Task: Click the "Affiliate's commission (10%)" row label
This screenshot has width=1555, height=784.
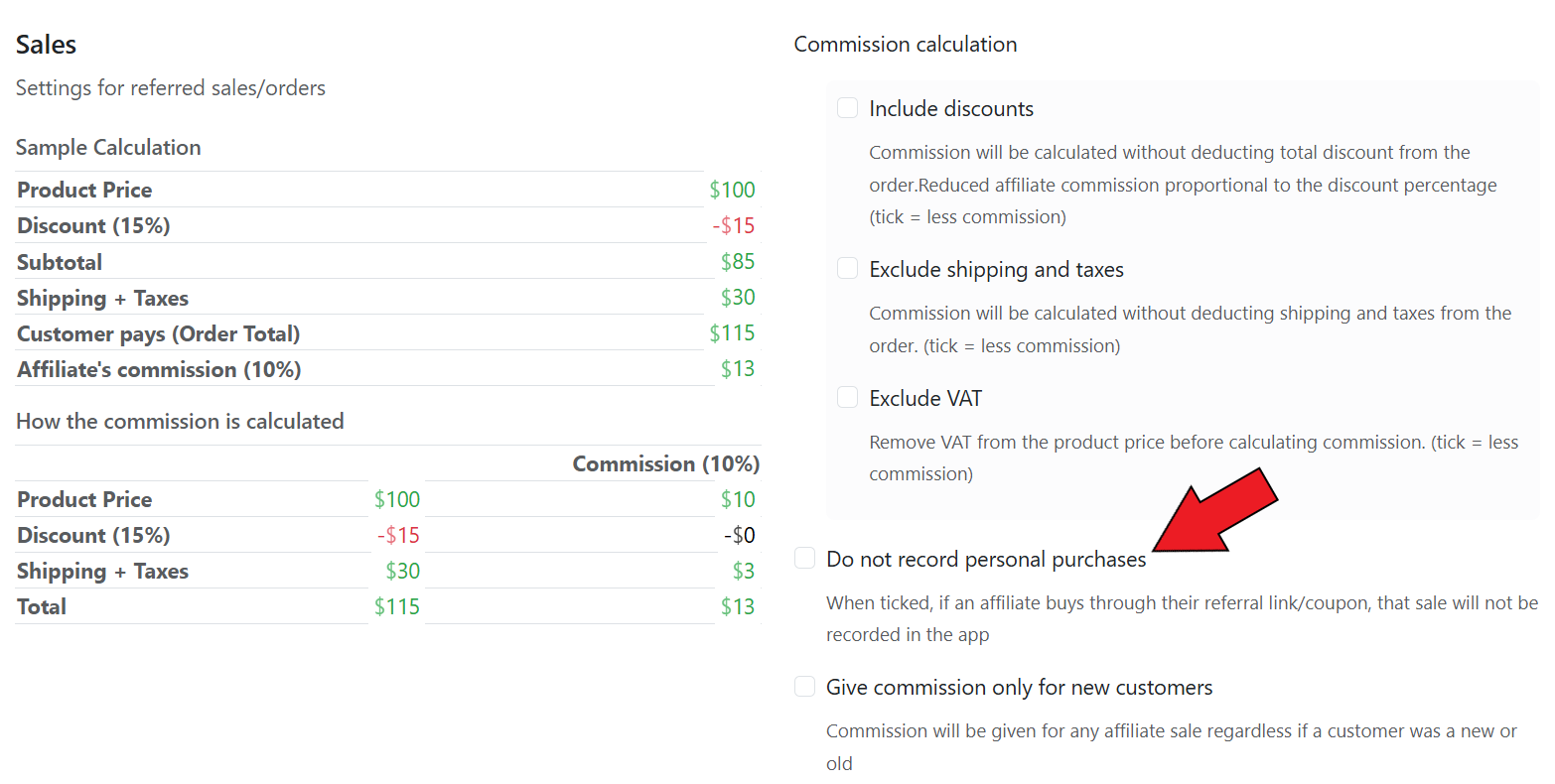Action: pos(159,370)
